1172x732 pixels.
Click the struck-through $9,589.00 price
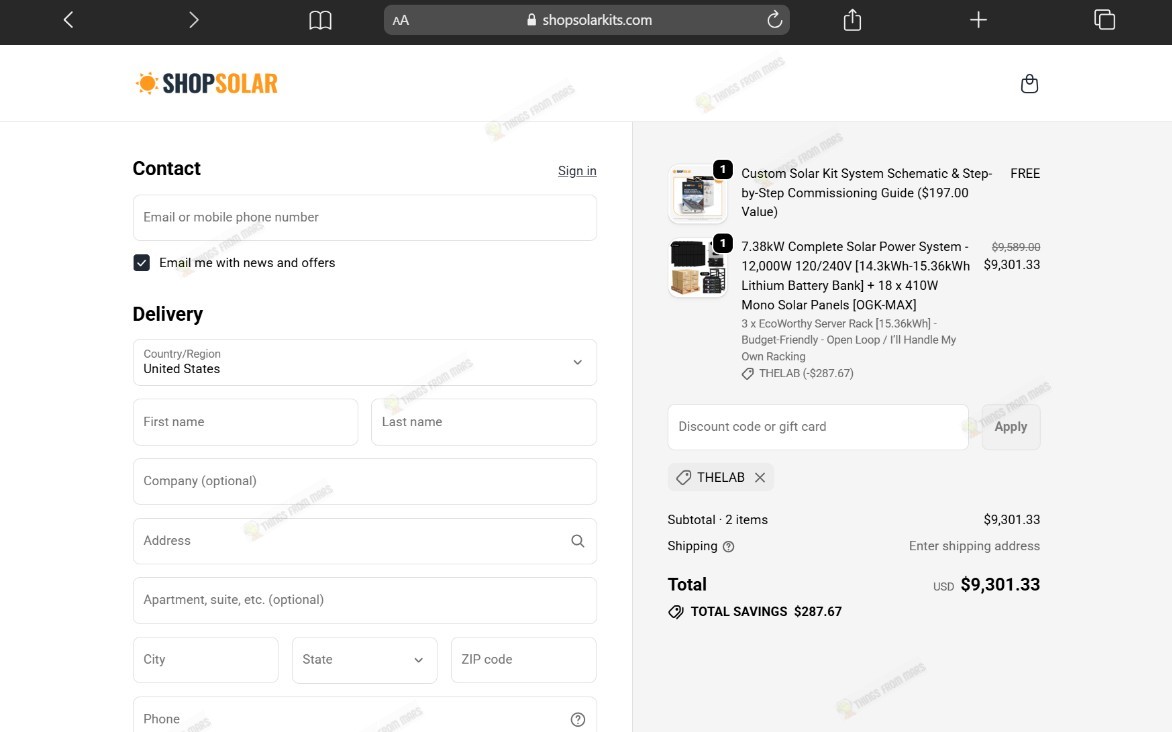pos(1016,247)
